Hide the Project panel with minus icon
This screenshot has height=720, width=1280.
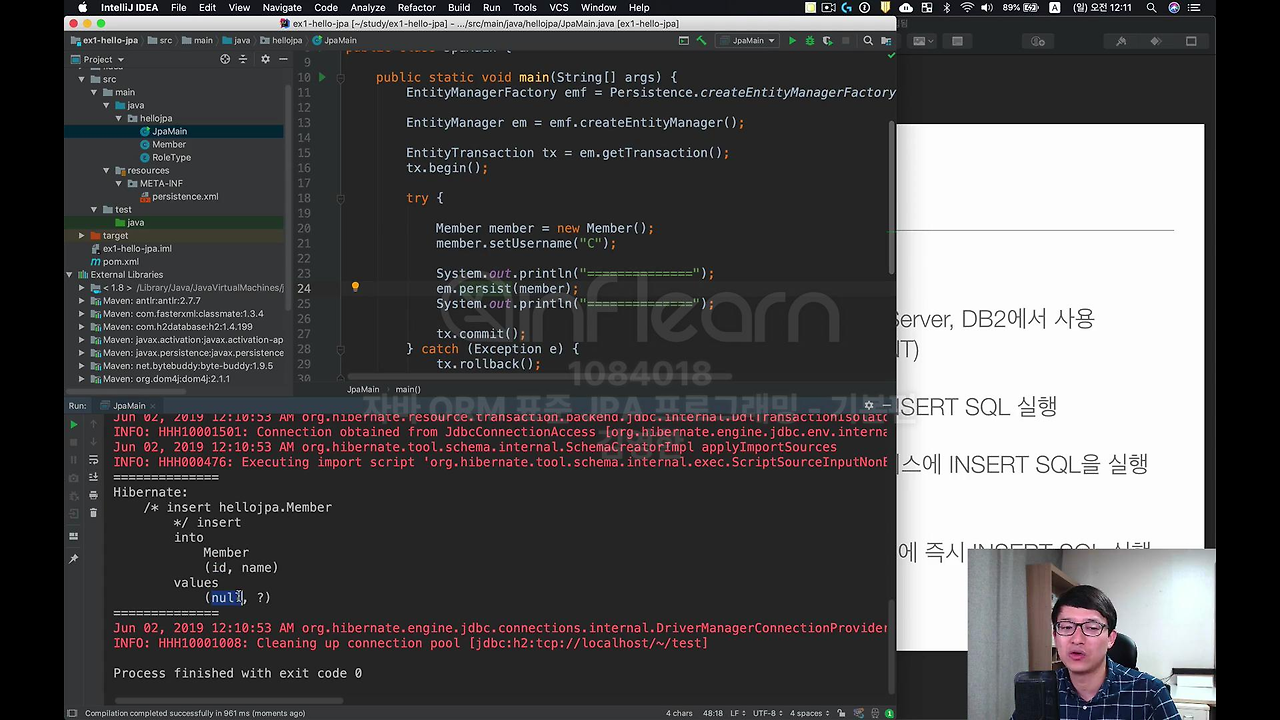tap(283, 59)
